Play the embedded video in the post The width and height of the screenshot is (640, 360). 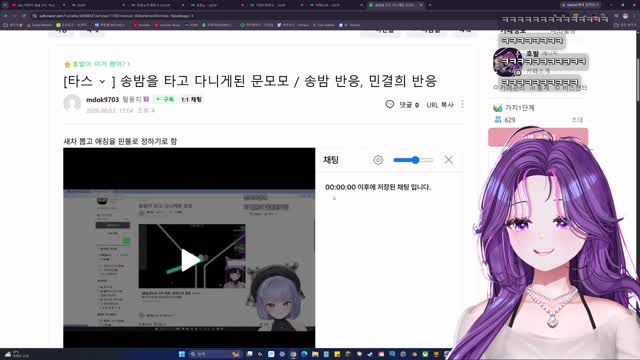tap(190, 260)
